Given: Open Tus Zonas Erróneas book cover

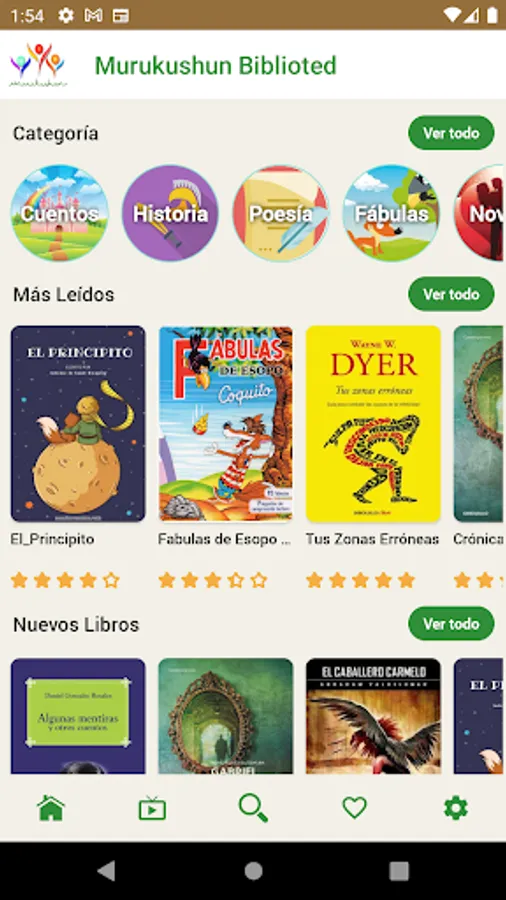Looking at the screenshot, I should coord(373,424).
